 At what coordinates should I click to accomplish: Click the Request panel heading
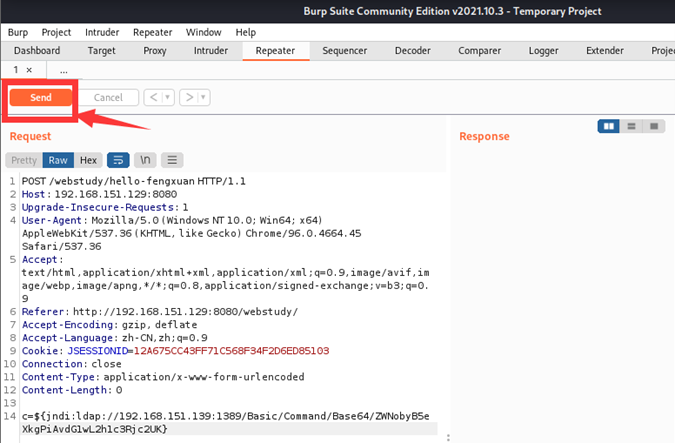tap(31, 136)
